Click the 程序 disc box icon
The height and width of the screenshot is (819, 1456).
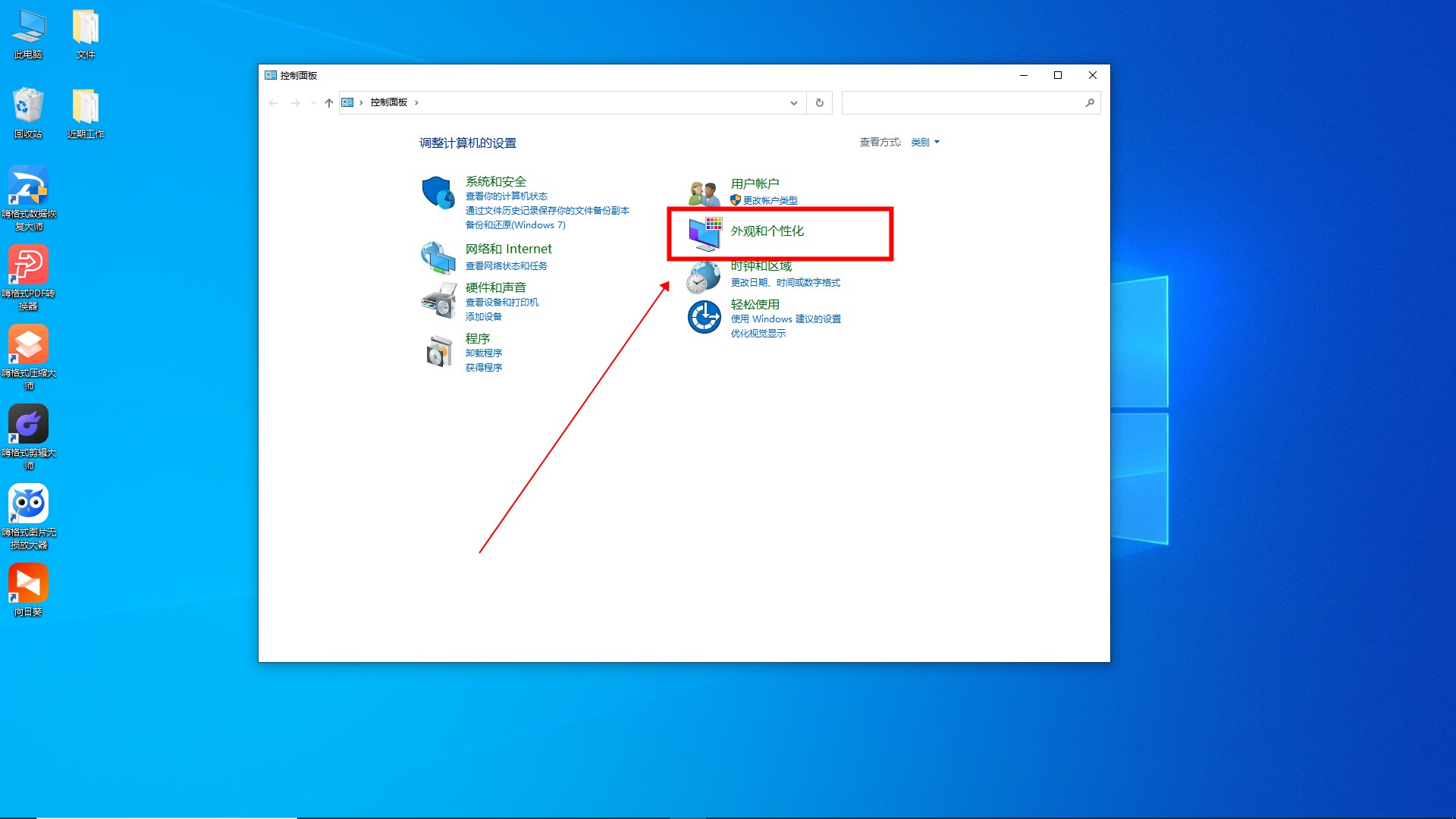pos(438,352)
